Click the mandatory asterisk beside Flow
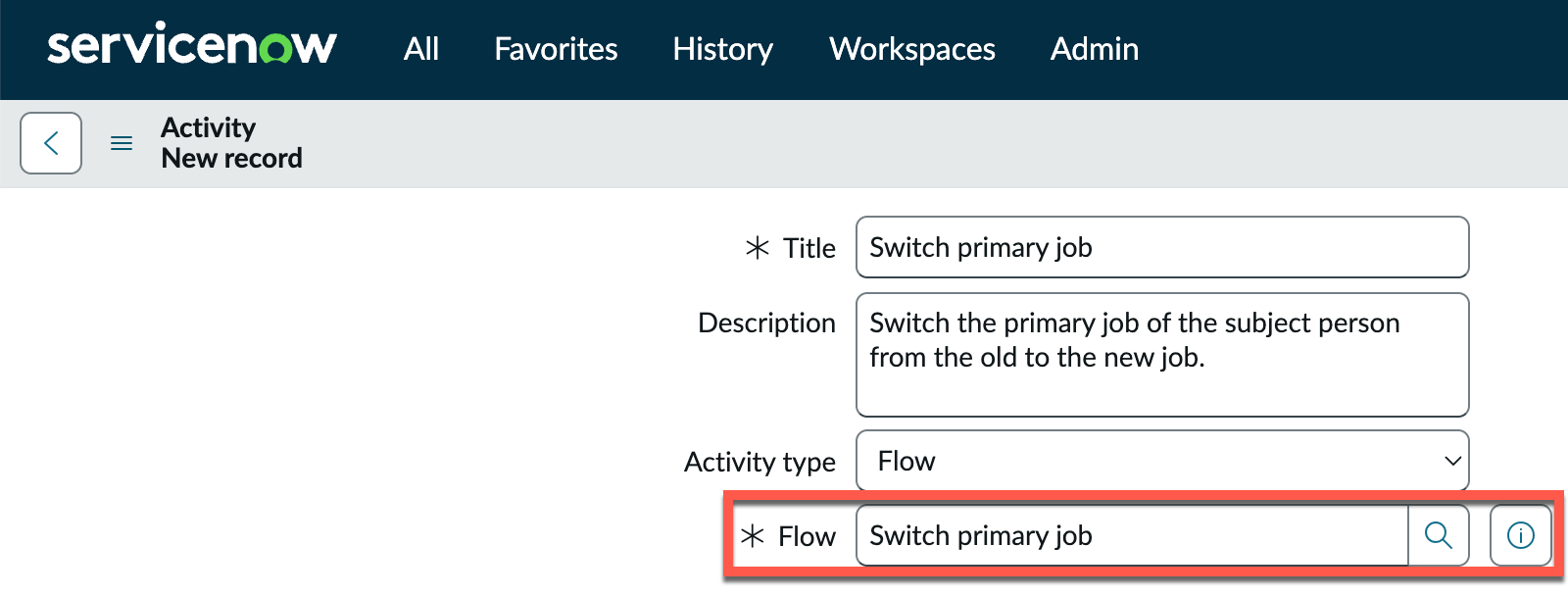 752,536
